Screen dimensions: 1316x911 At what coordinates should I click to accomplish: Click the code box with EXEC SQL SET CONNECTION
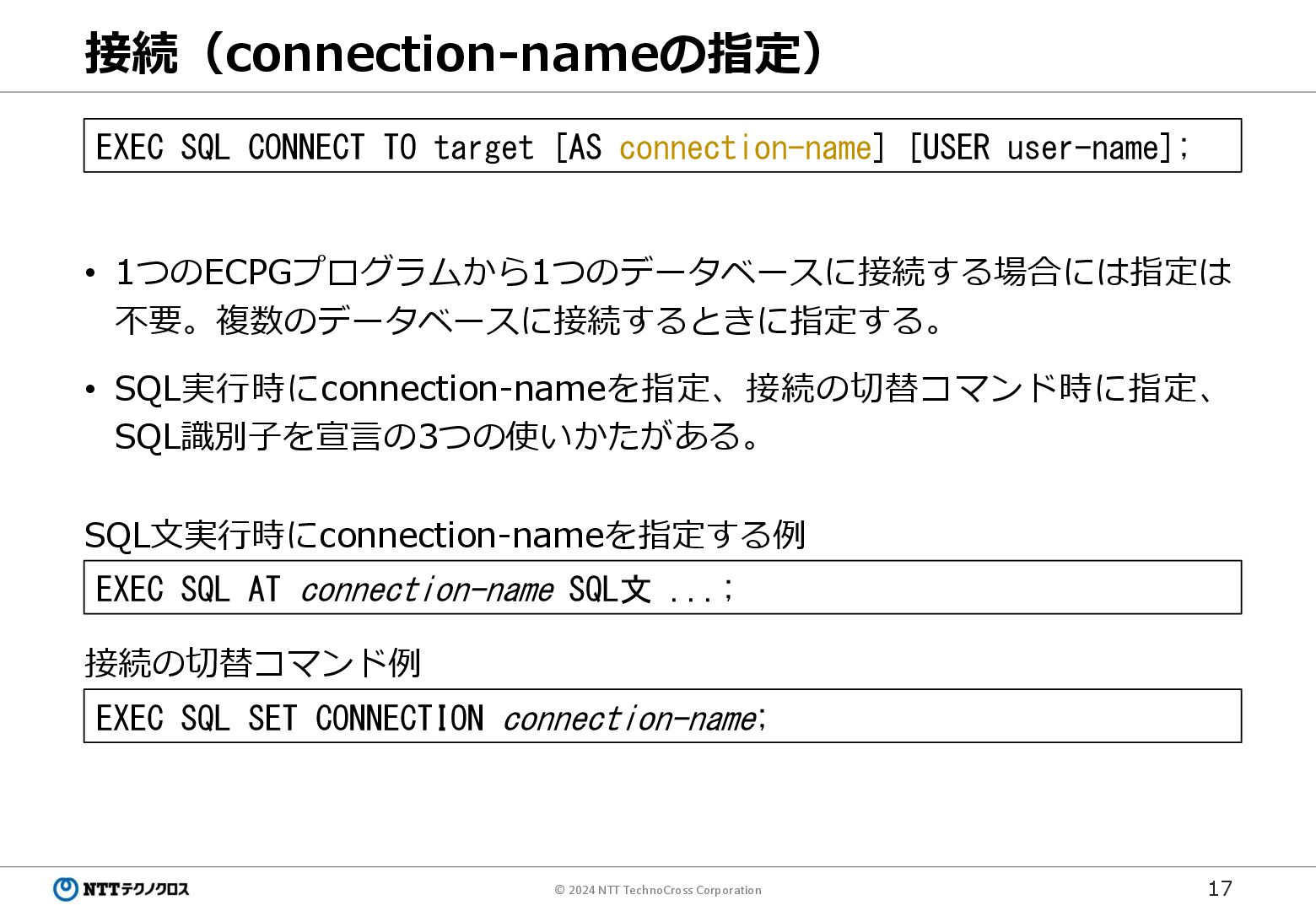point(662,716)
